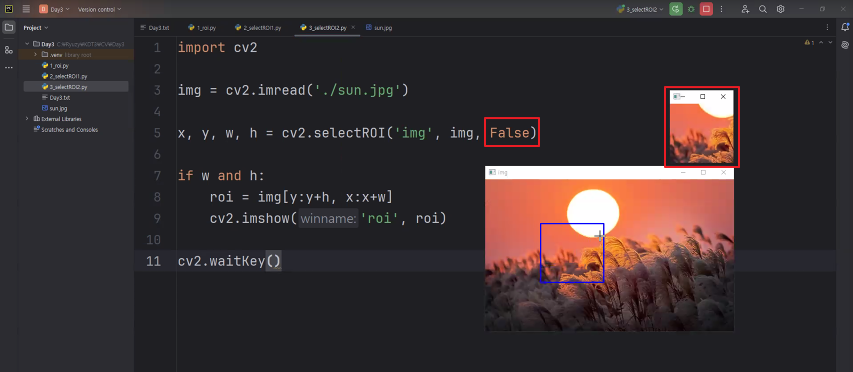Switch to the 1_roi.py editor tab
Viewport: 853px width, 372px height.
tap(202, 27)
